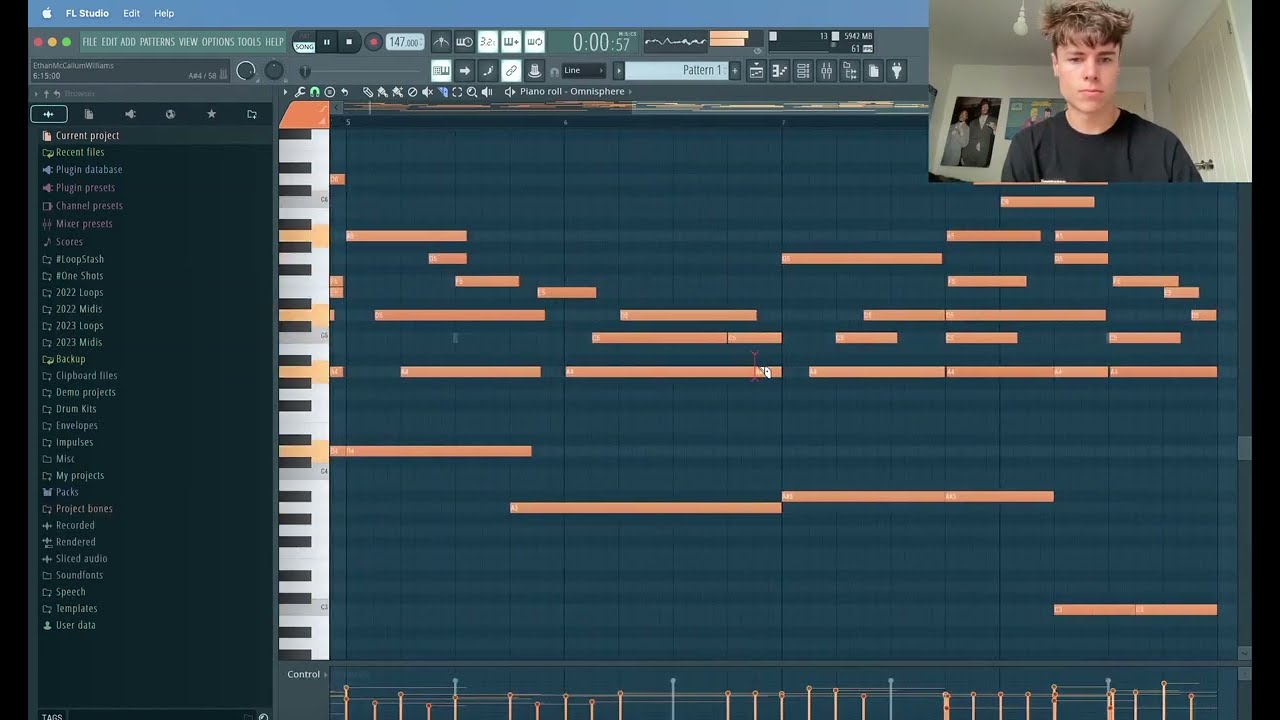Toggle the metronome
The image size is (1280, 720).
pyautogui.click(x=441, y=42)
